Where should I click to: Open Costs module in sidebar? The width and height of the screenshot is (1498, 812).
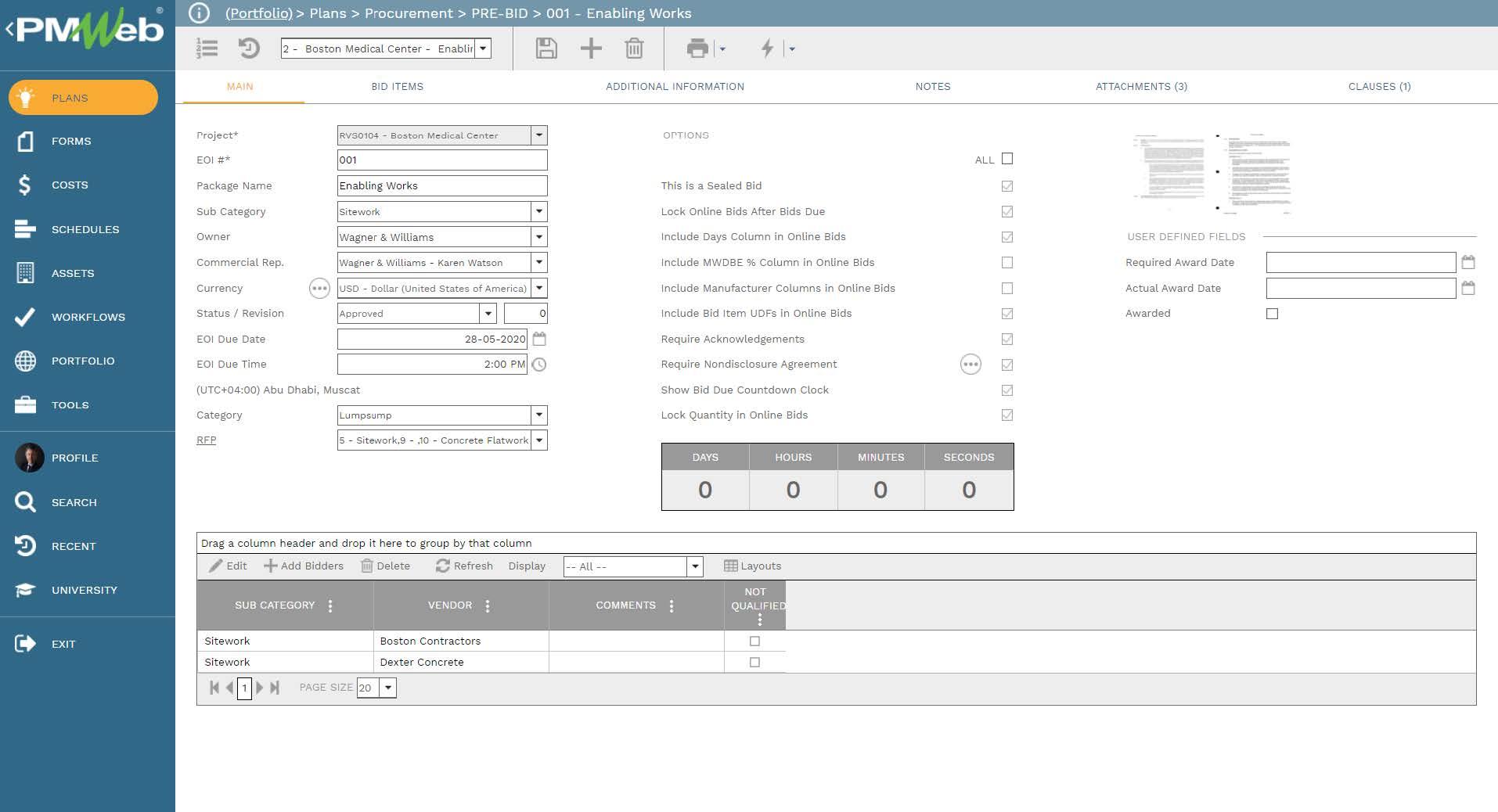point(70,185)
